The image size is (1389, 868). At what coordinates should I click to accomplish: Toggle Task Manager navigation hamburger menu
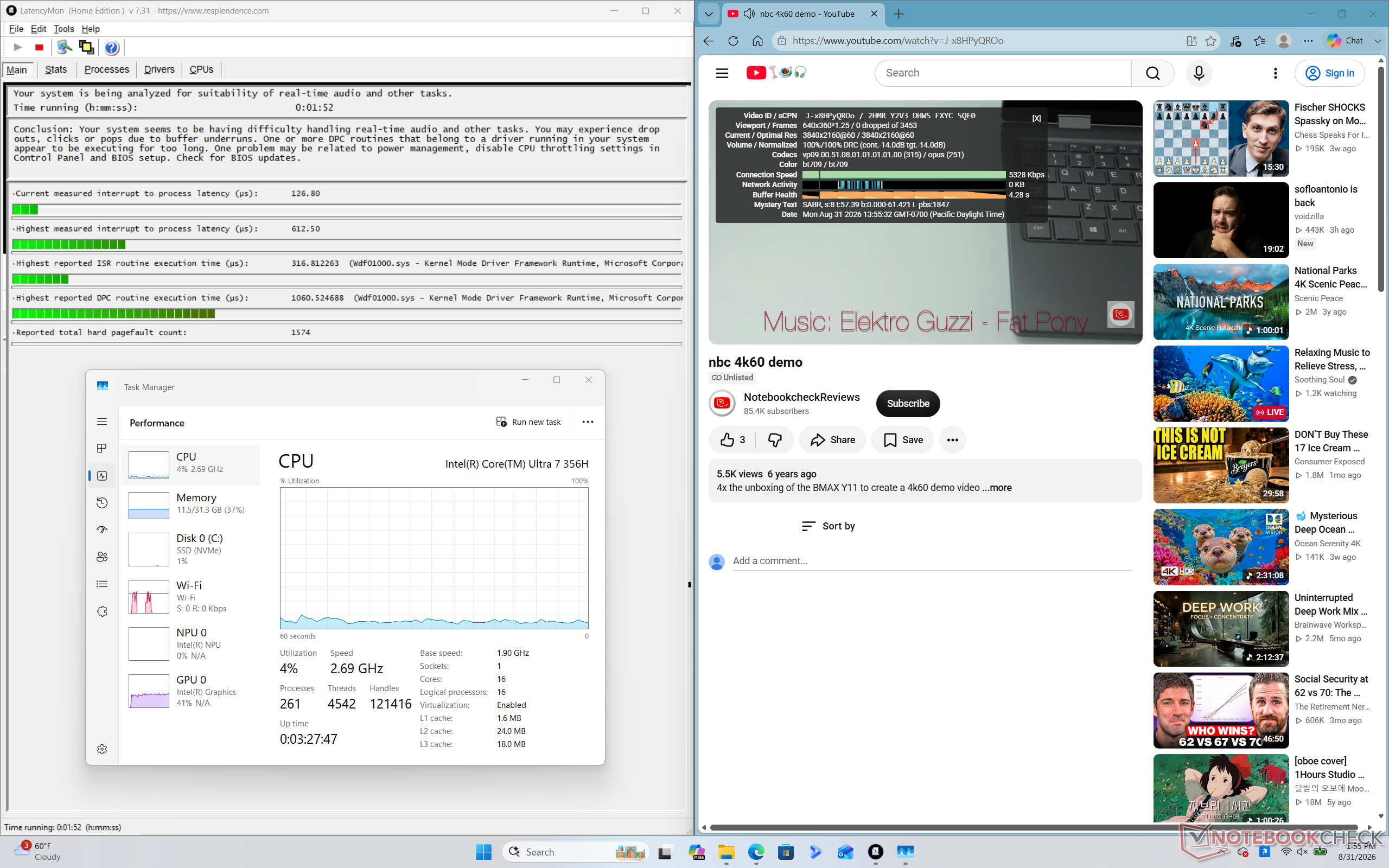pos(102,422)
